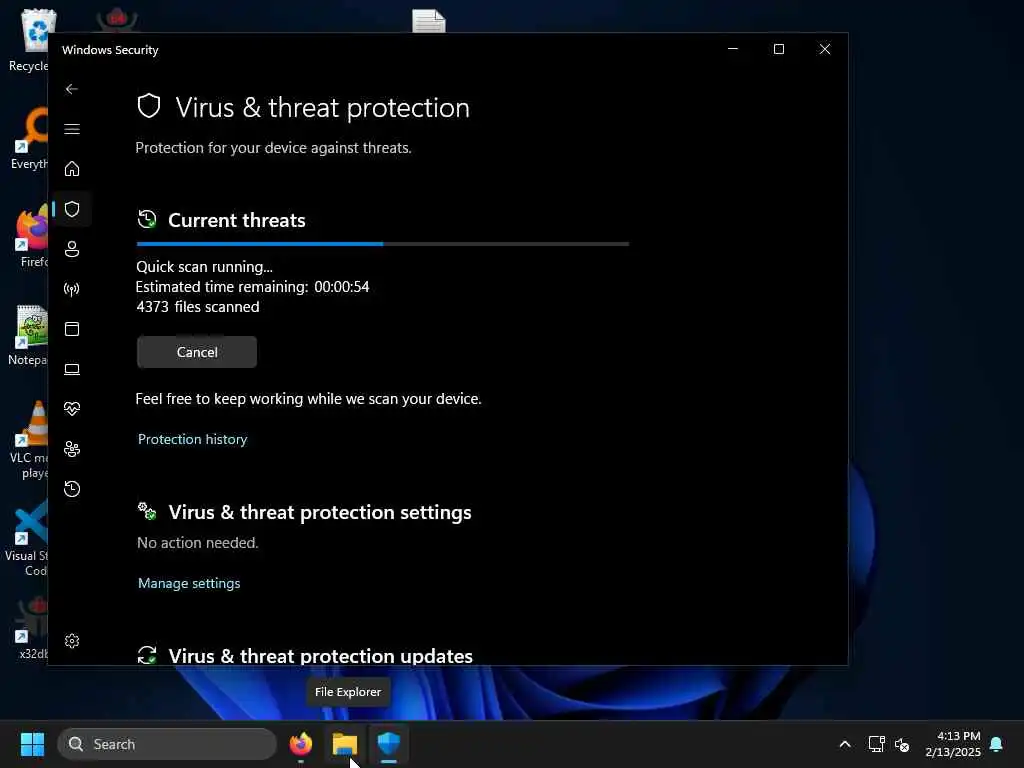Click the quick scan progress bar

coord(383,244)
